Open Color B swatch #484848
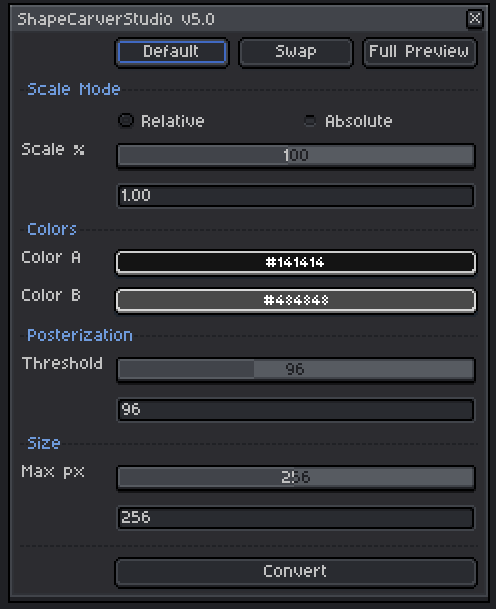496x609 pixels. coord(296,300)
